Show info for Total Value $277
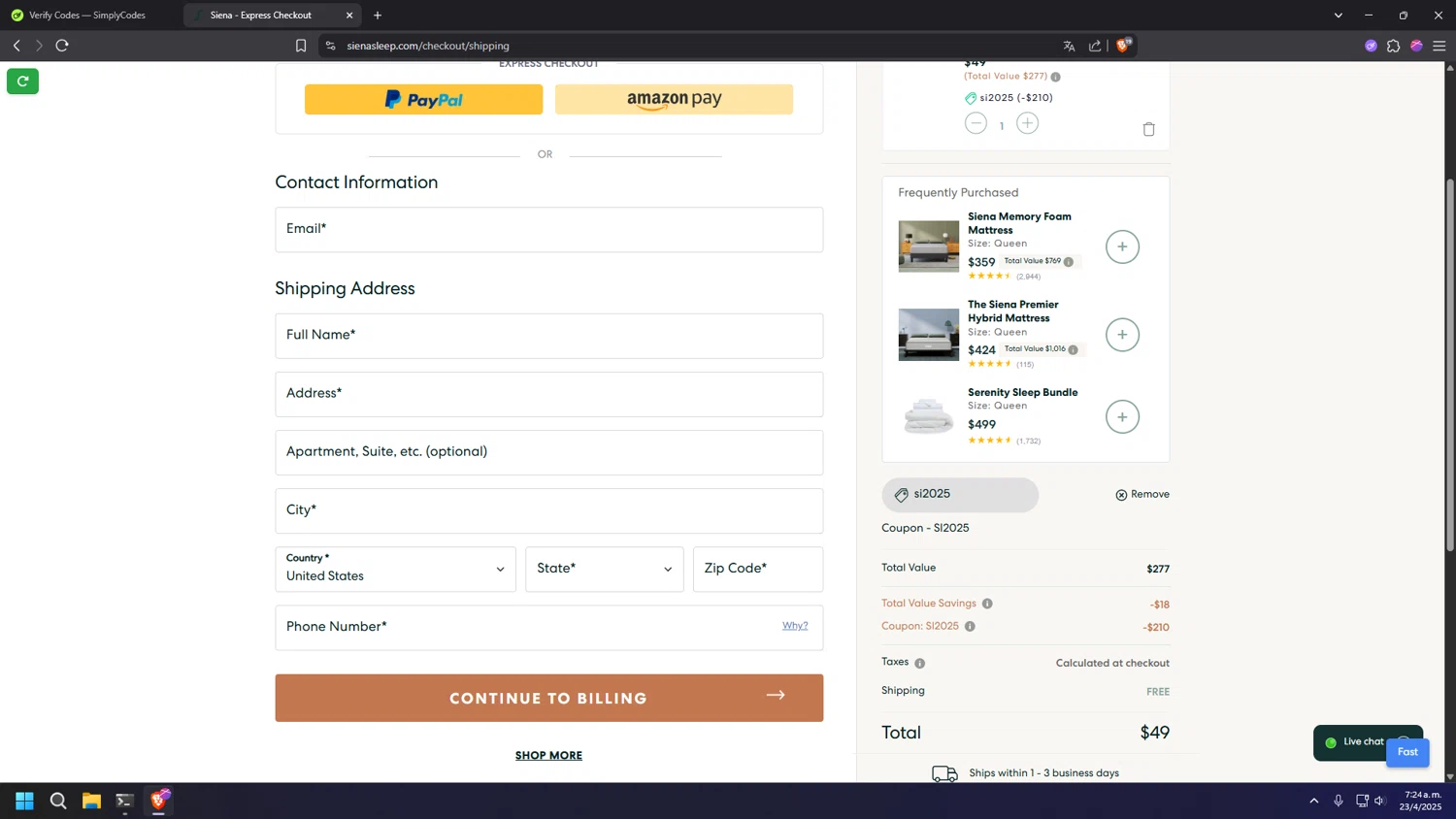 coord(1055,77)
